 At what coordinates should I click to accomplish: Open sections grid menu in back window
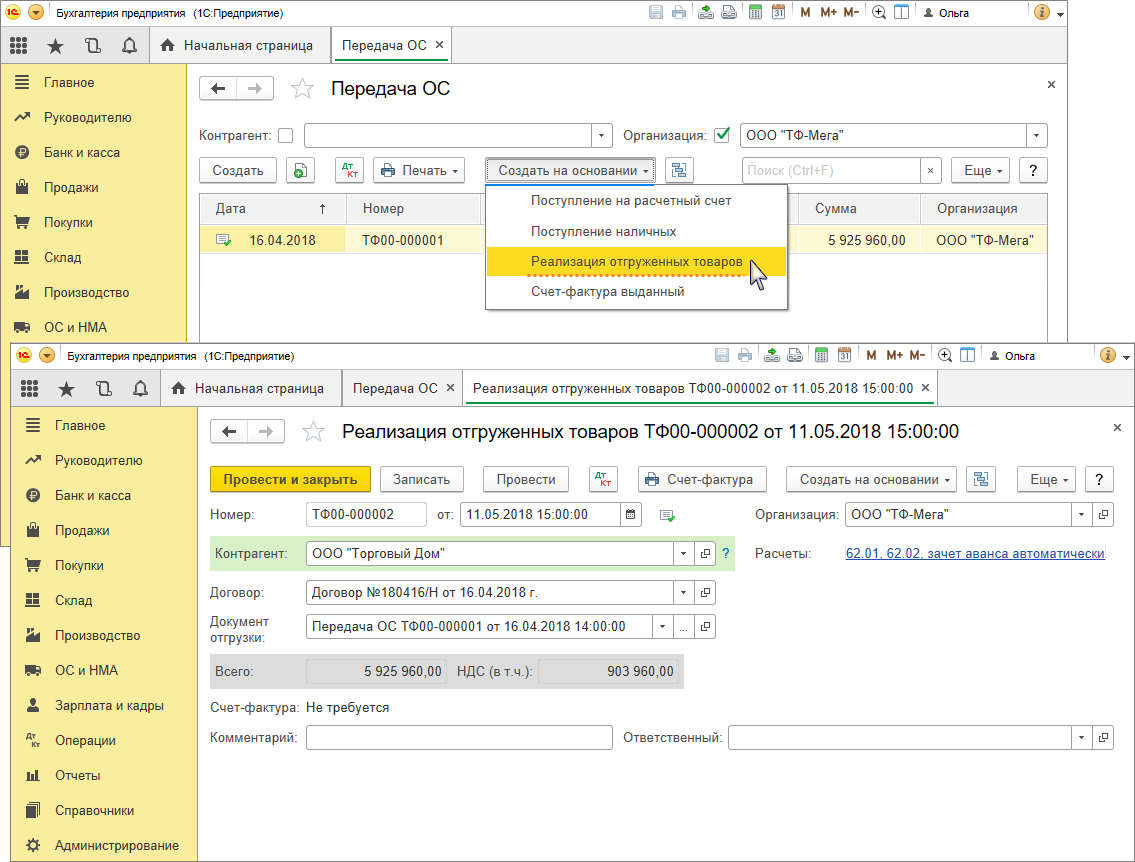coord(19,46)
